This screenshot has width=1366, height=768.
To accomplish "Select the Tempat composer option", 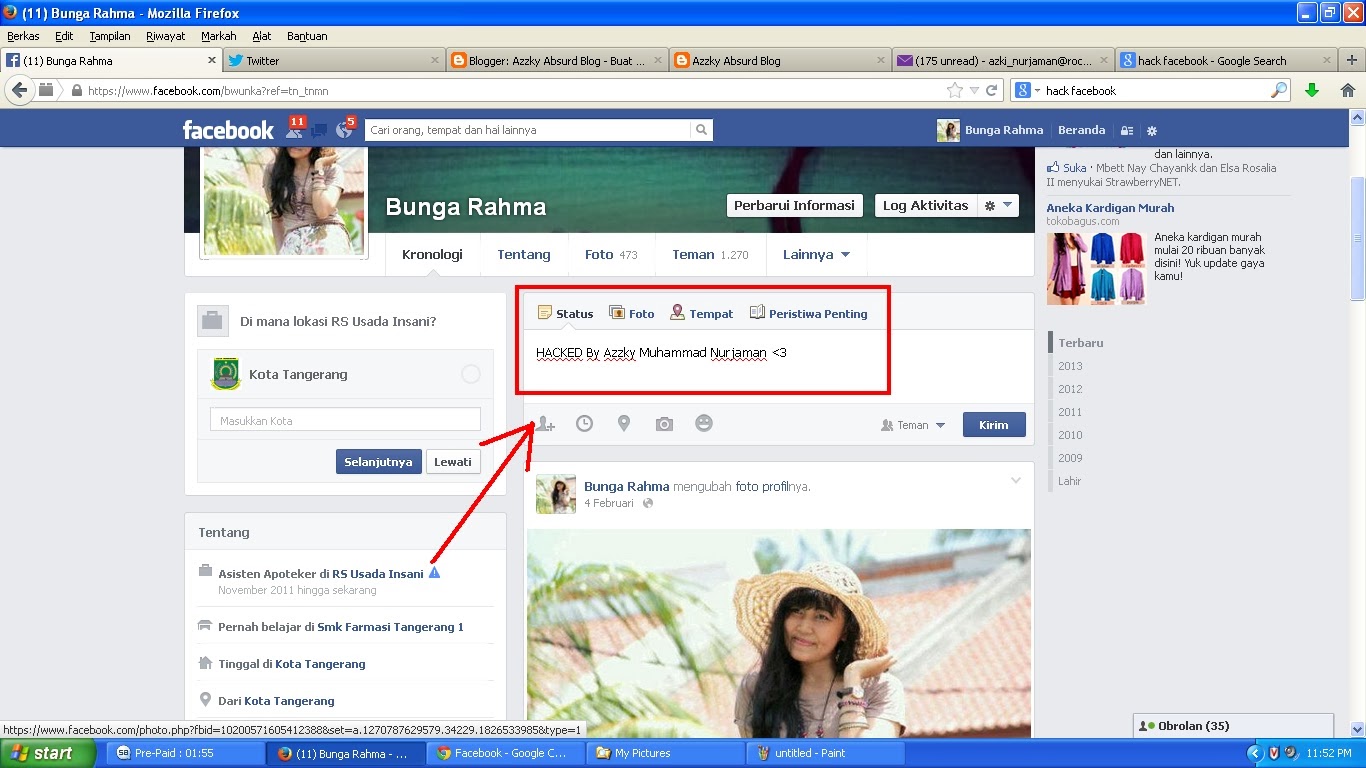I will (701, 313).
